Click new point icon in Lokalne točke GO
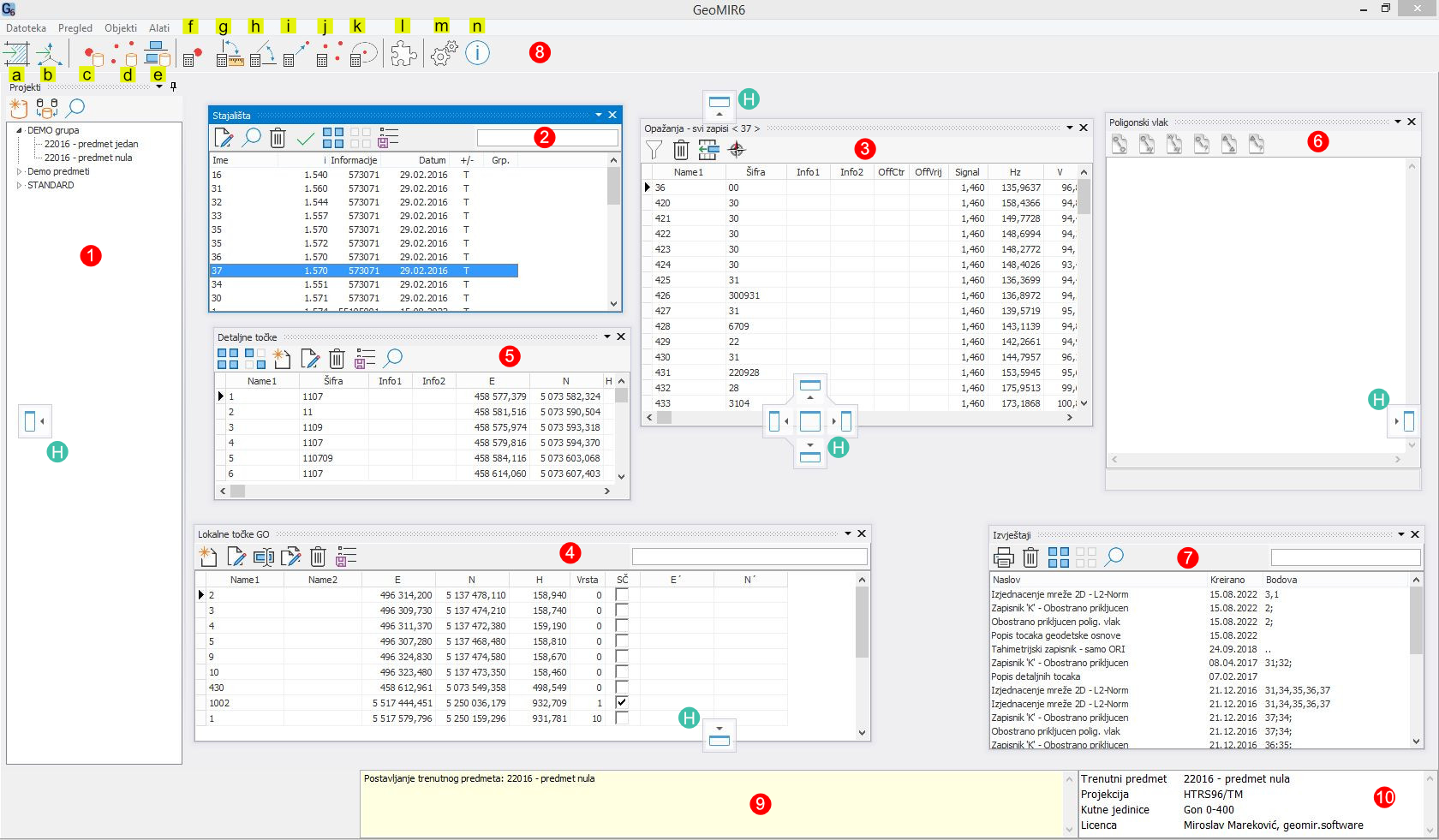Viewport: 1439px width, 840px height. coord(208,557)
